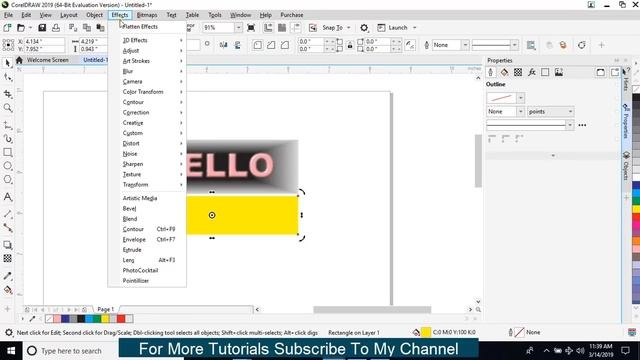Click the X position input field
The image size is (640, 360).
[x=44, y=42]
